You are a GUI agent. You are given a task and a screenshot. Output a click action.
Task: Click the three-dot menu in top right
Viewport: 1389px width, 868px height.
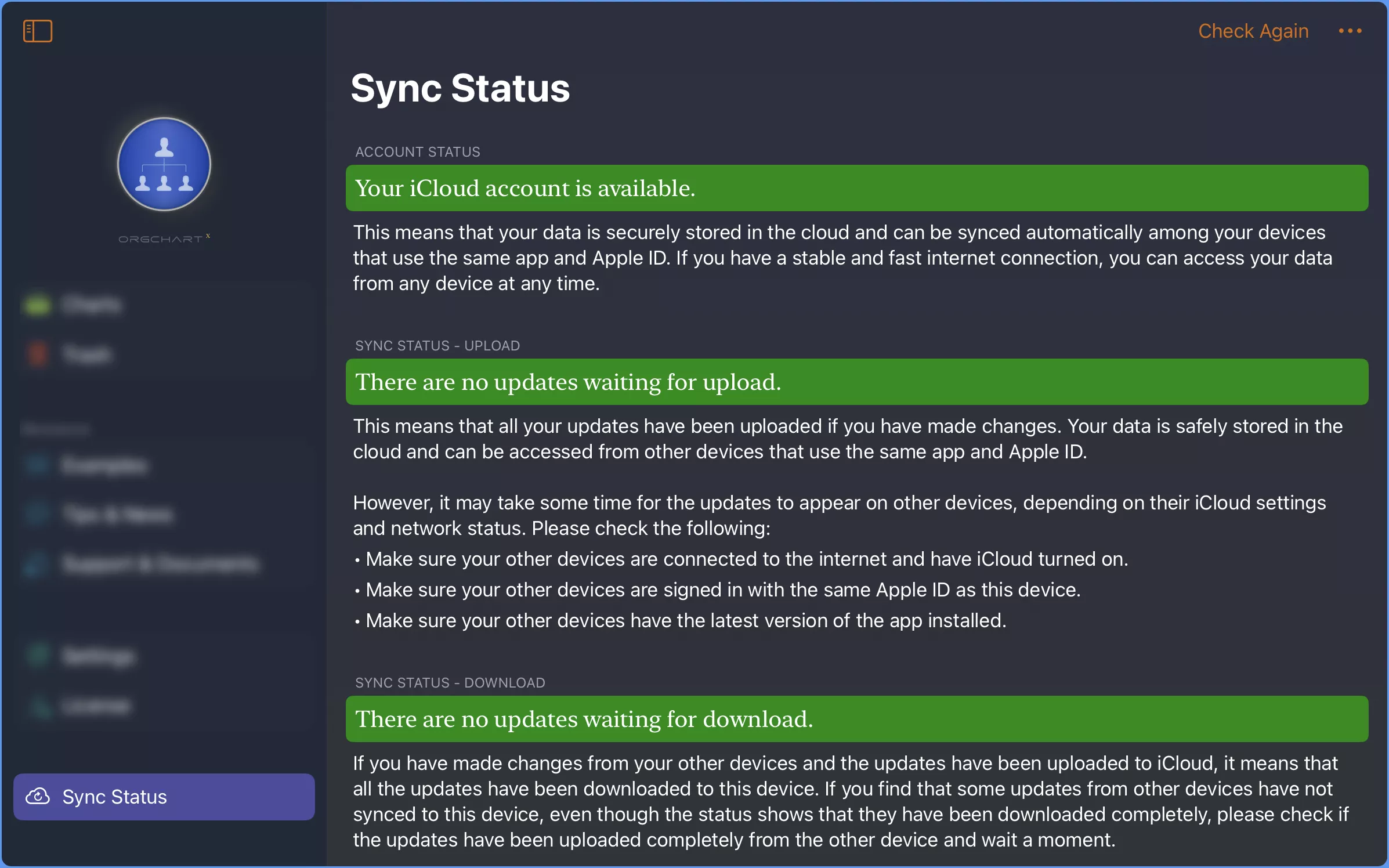(x=1350, y=31)
